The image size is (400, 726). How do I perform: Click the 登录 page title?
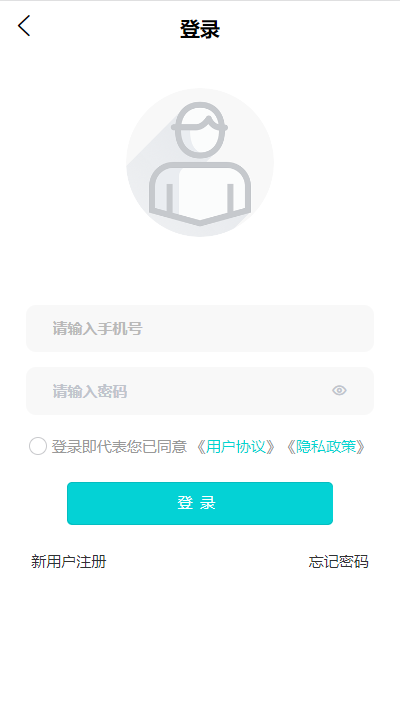point(200,29)
